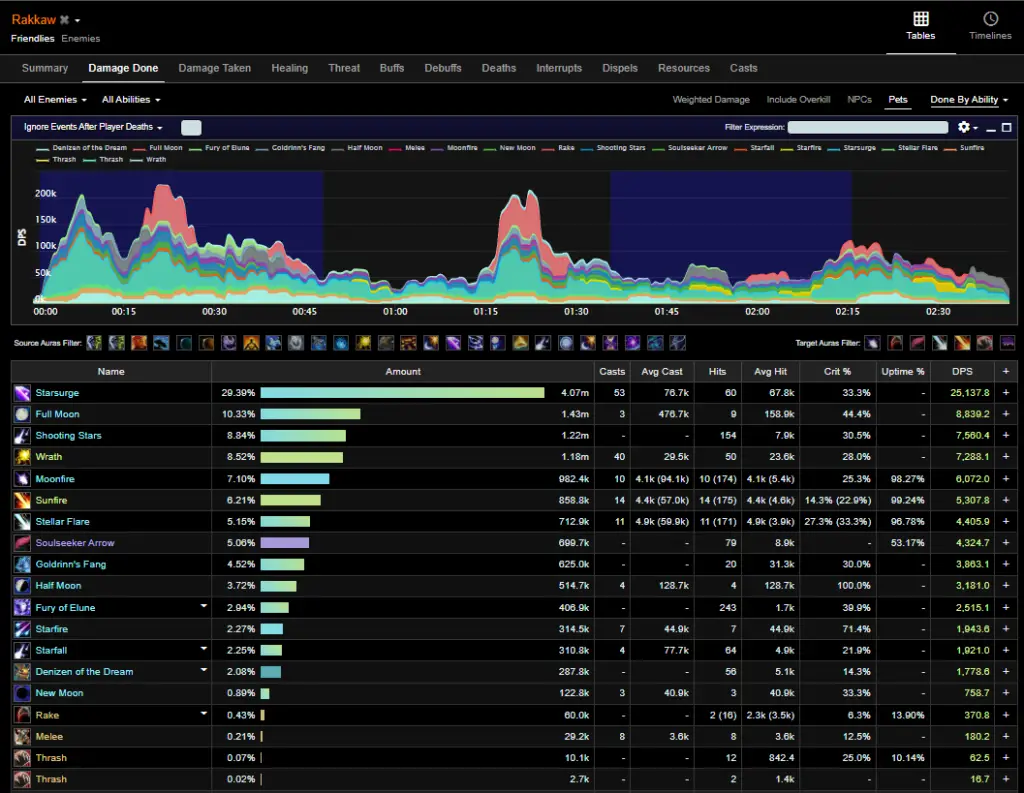Open Ignore Events After Player Deaths dropdown
The image size is (1024, 793).
[93, 127]
